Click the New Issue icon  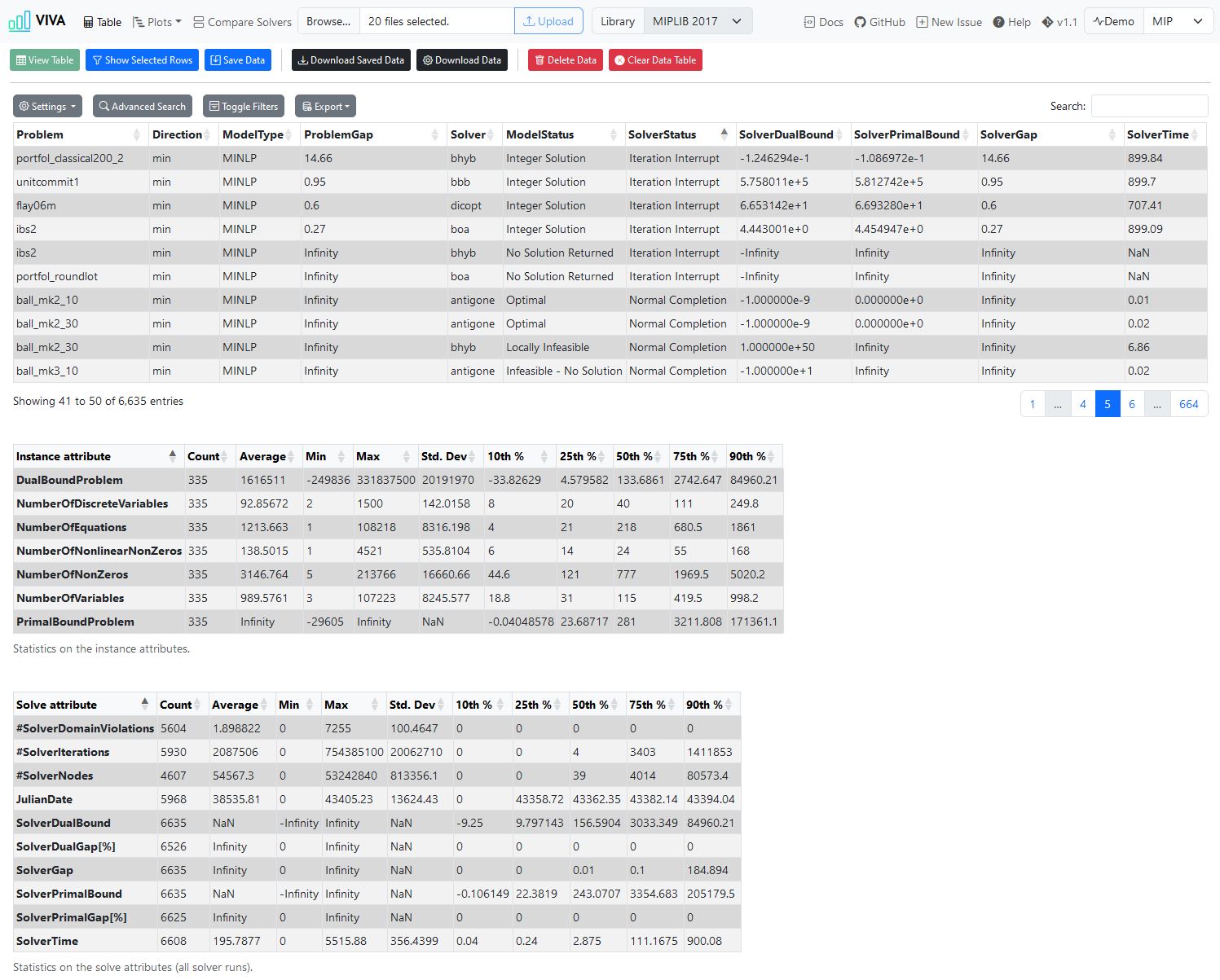(x=922, y=22)
